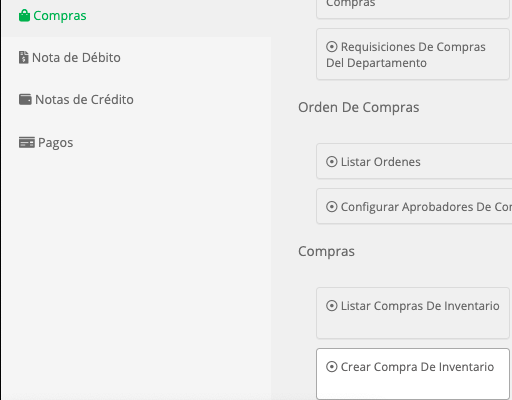The image size is (512, 400).
Task: Choose Crear Compra De Inventario
Action: (413, 374)
